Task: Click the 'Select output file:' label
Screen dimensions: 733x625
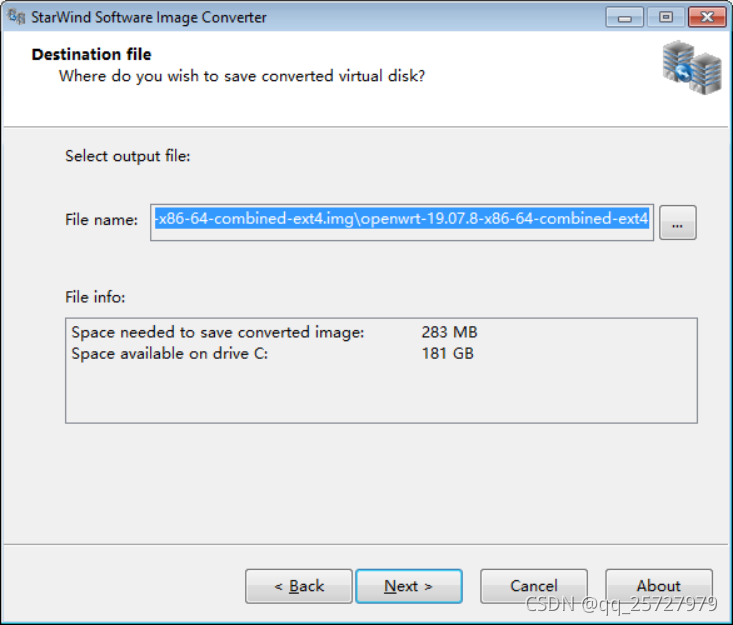Action: pyautogui.click(x=127, y=156)
